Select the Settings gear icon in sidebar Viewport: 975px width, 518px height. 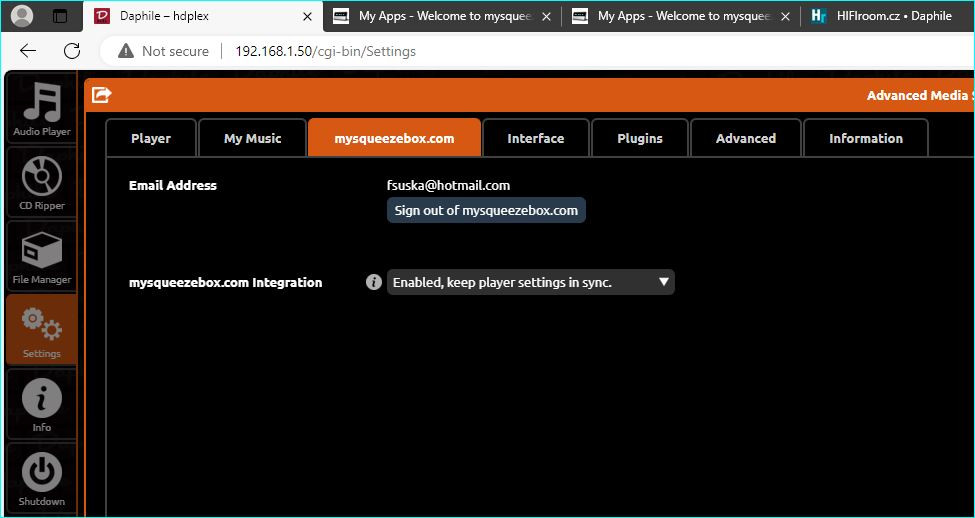(41, 329)
